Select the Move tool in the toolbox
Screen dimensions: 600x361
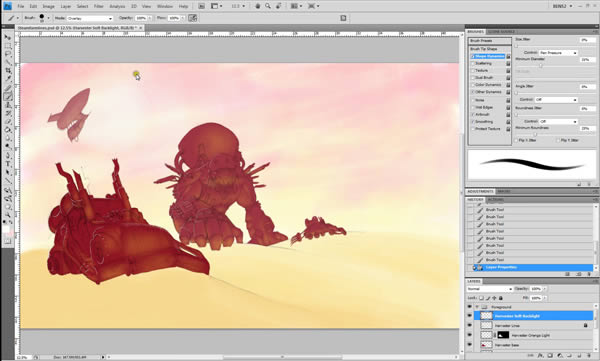tap(7, 37)
